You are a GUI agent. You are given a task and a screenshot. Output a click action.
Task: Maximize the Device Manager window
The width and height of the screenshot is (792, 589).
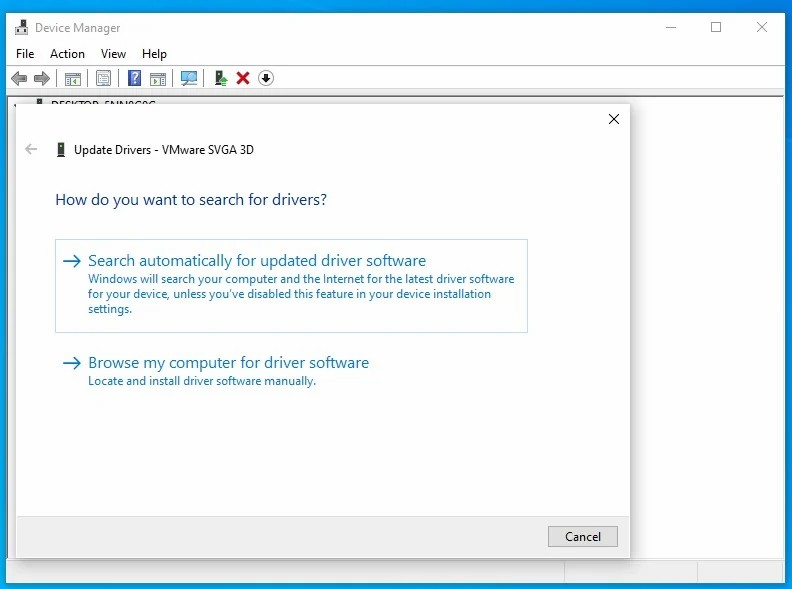[716, 27]
